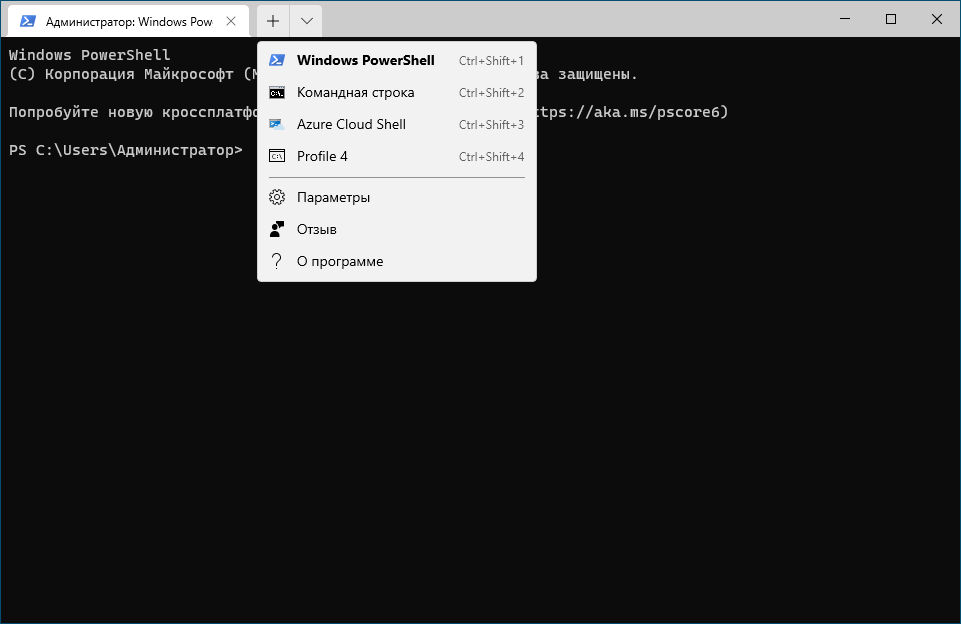961x624 pixels.
Task: Click the feedback person icon
Action: click(277, 229)
